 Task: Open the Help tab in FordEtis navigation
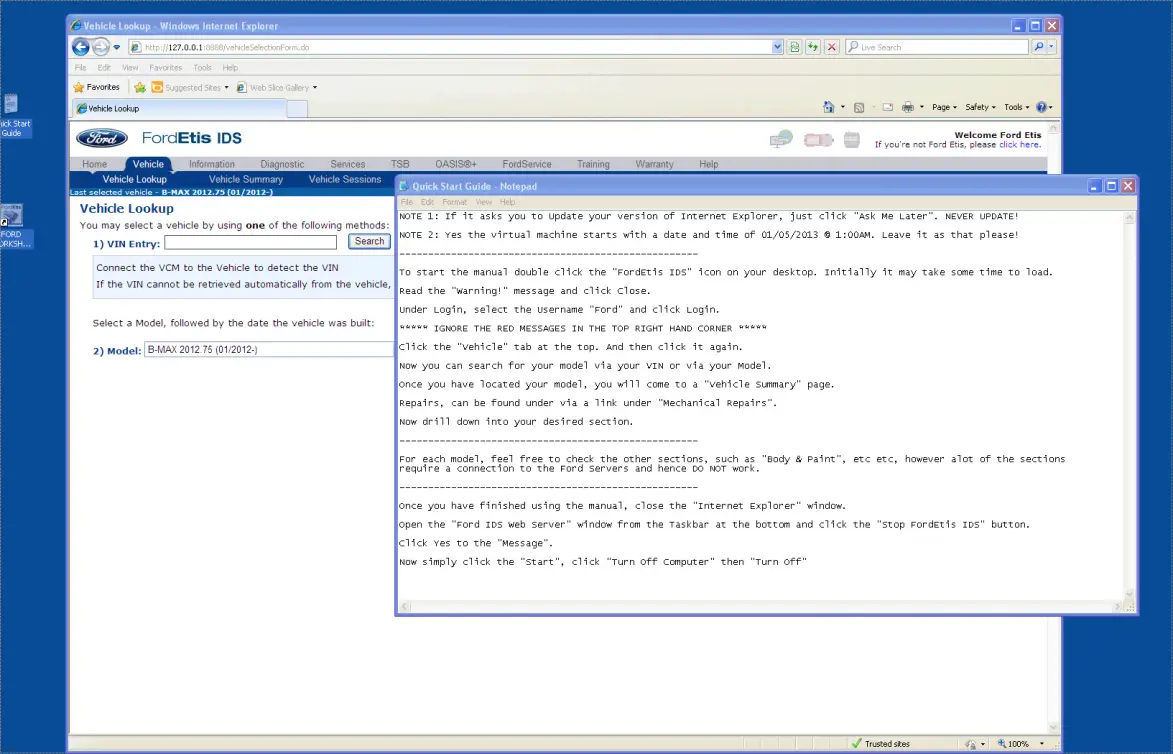(708, 164)
